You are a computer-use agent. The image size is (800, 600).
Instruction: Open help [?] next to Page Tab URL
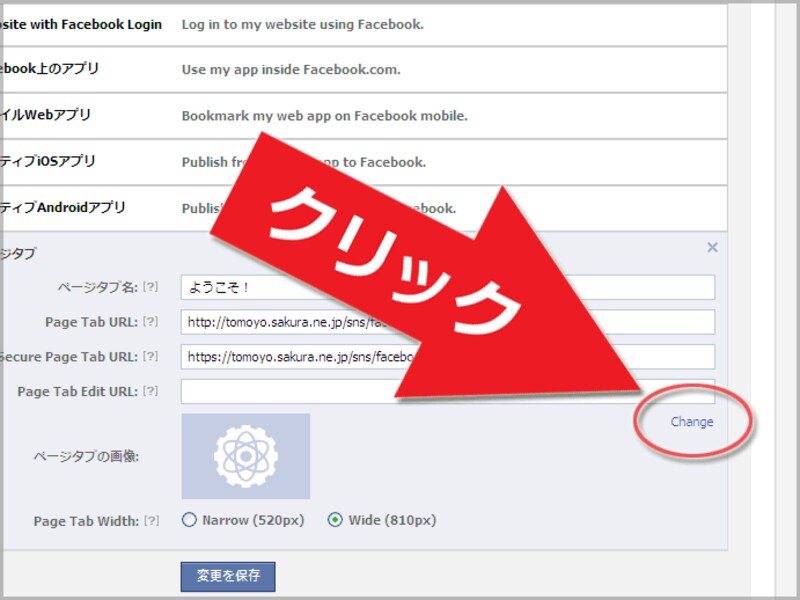click(x=151, y=321)
